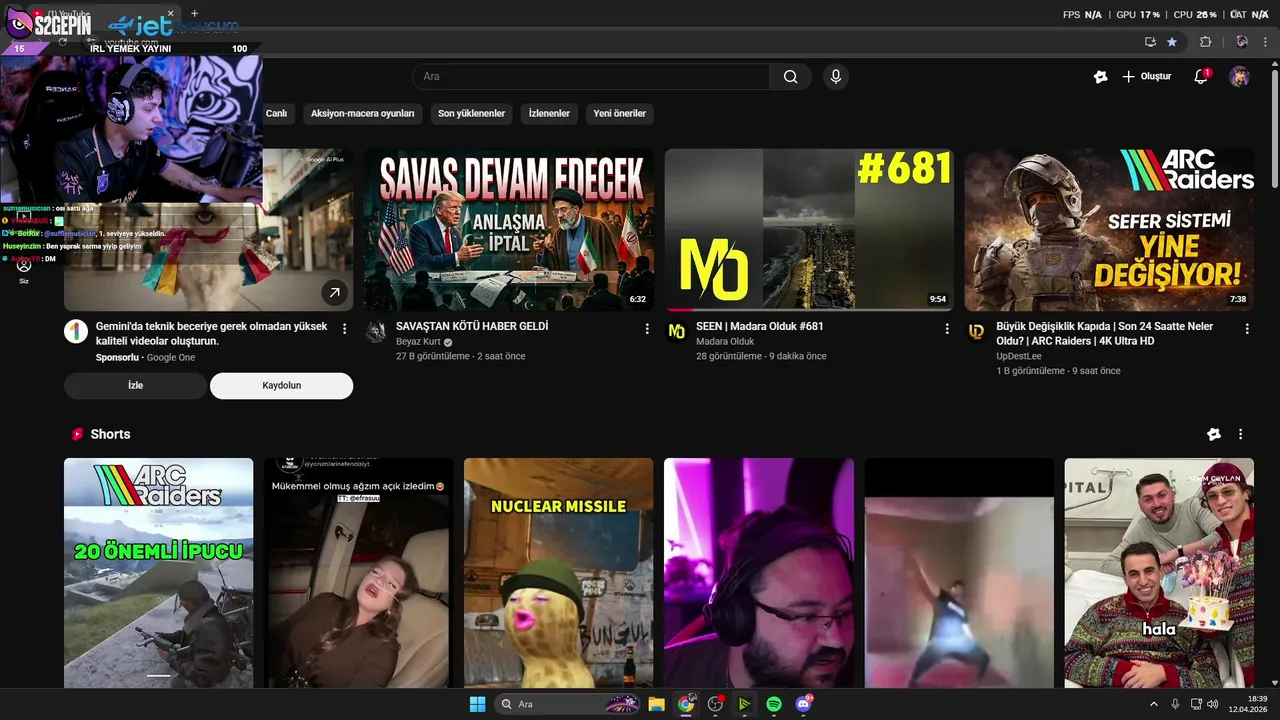The image size is (1280, 720).
Task: Click the Windows taskbar Ara search box
Action: (567, 704)
